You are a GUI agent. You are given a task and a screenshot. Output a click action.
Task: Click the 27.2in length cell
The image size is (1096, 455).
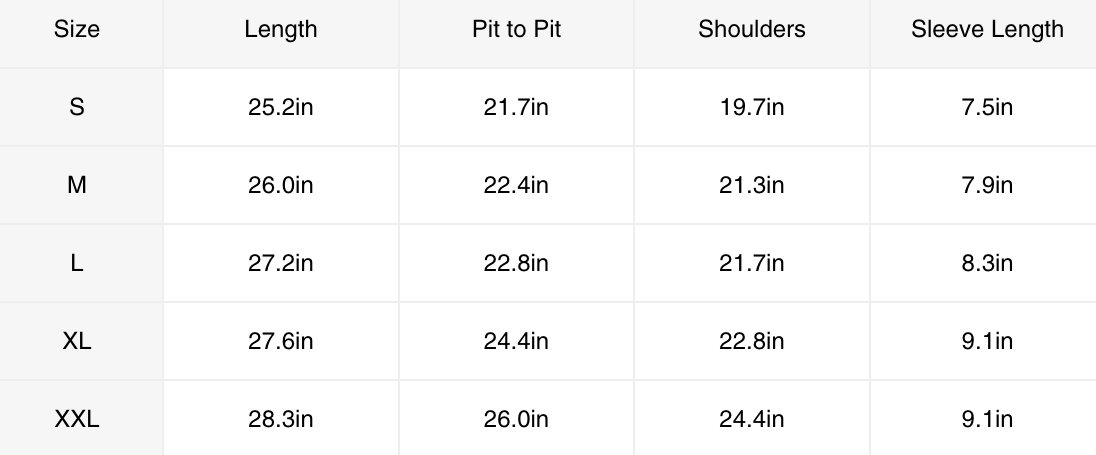(280, 263)
